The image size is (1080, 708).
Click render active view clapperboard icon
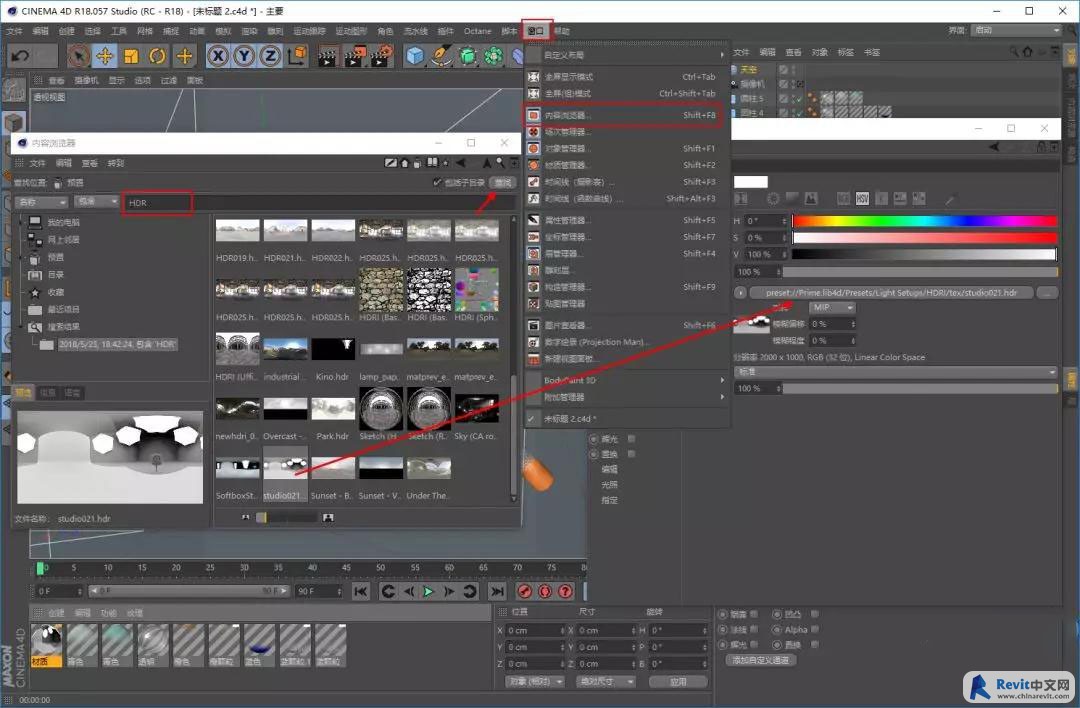tap(327, 55)
